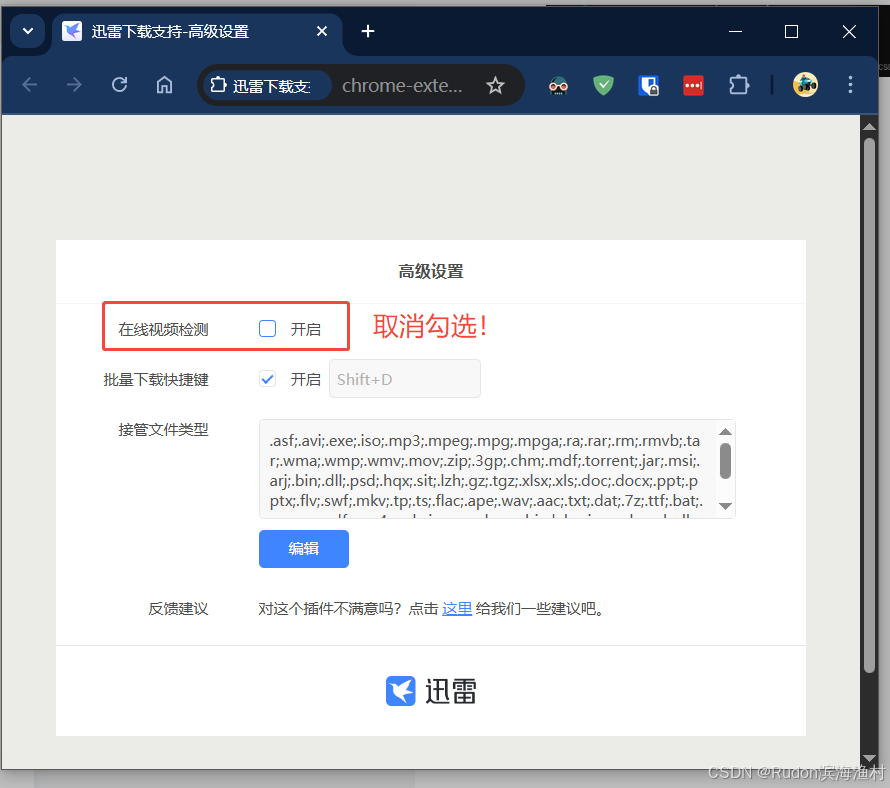Click the 批量下载快捷键 label
890x788 pixels.
156,379
